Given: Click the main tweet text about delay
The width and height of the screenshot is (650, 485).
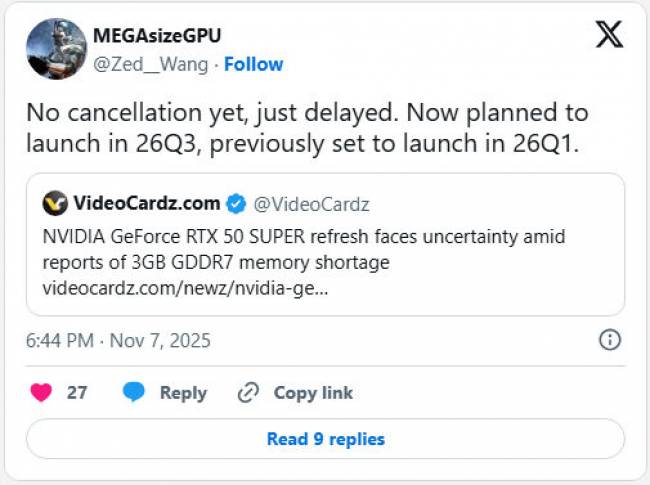Looking at the screenshot, I should tap(307, 127).
